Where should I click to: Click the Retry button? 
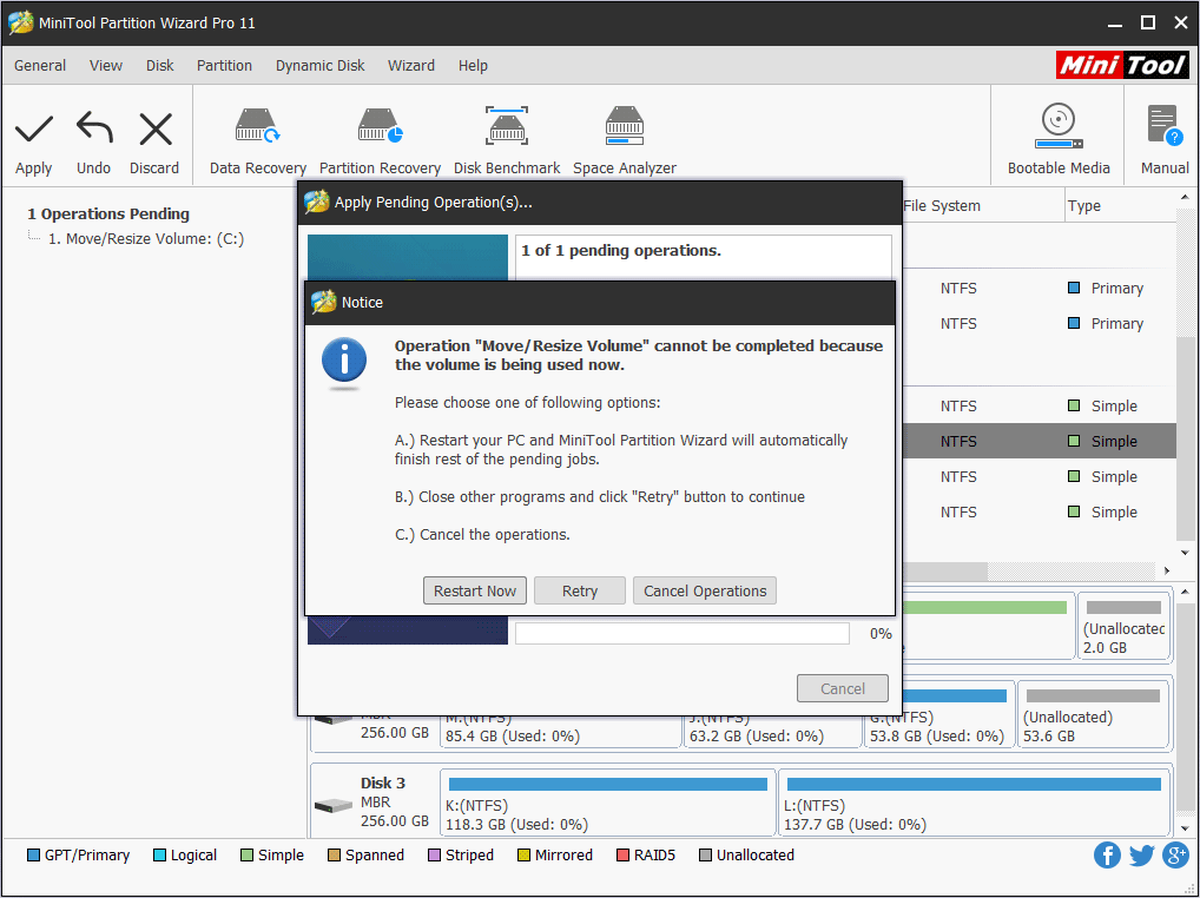point(580,591)
